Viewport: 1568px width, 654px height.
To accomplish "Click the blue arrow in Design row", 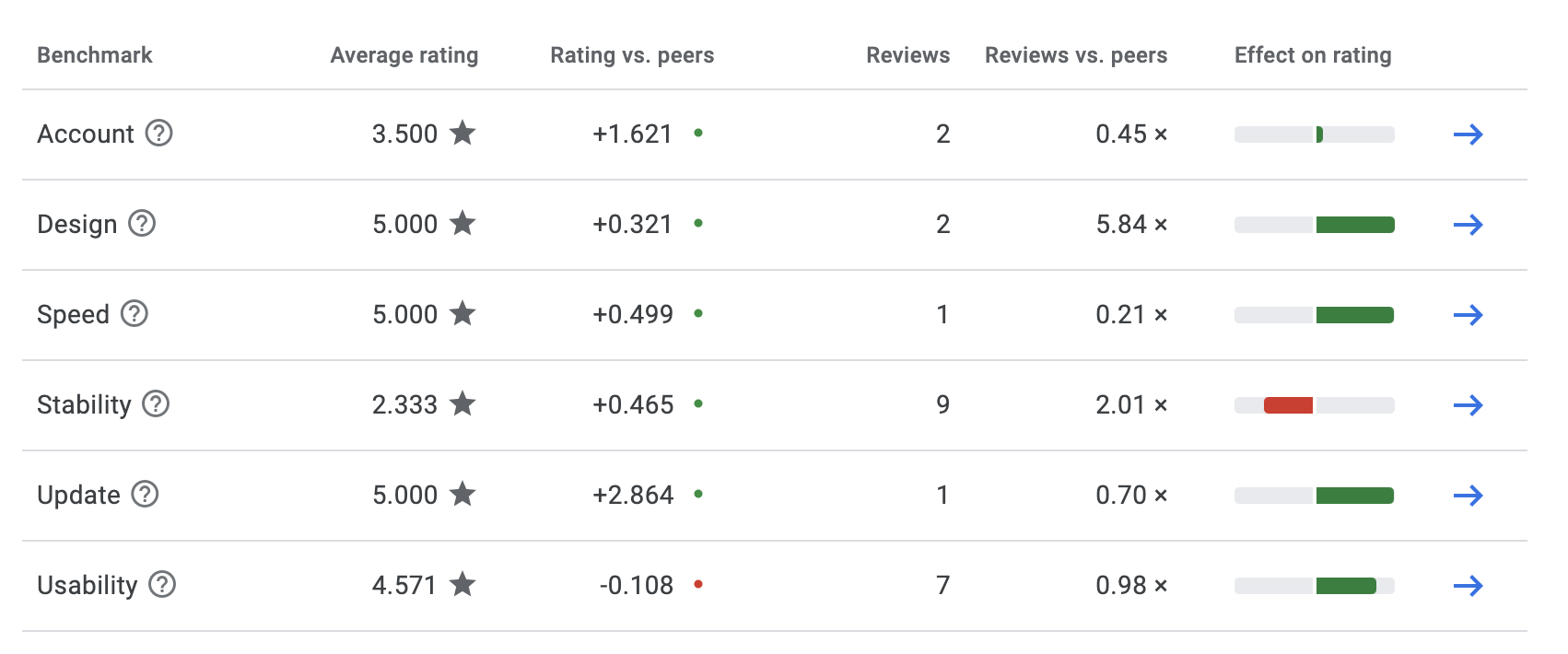I will (1468, 225).
